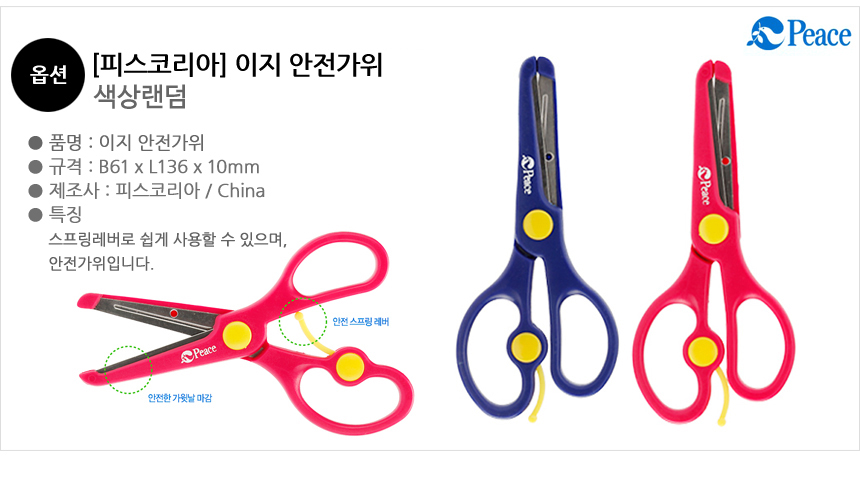Click the green dashed circle around the spring lever
This screenshot has width=860, height=500.
pos(303,321)
